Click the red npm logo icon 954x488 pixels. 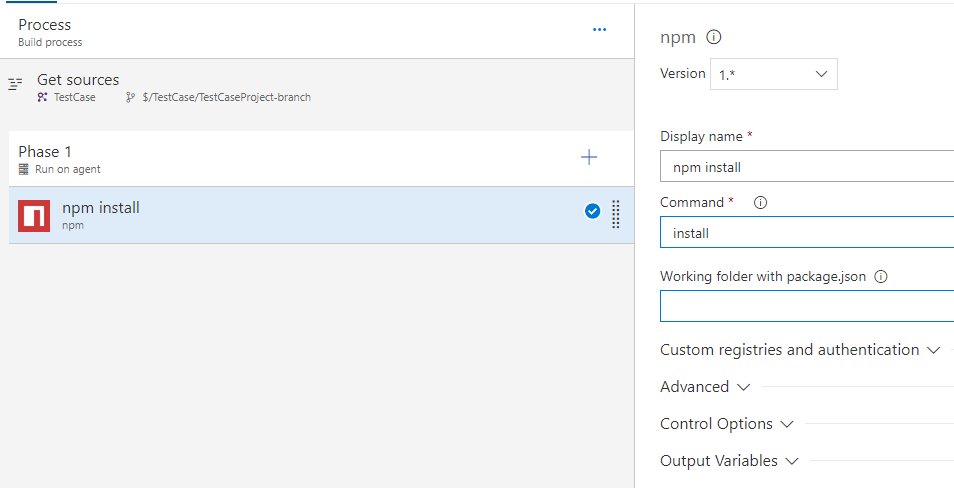coord(34,215)
